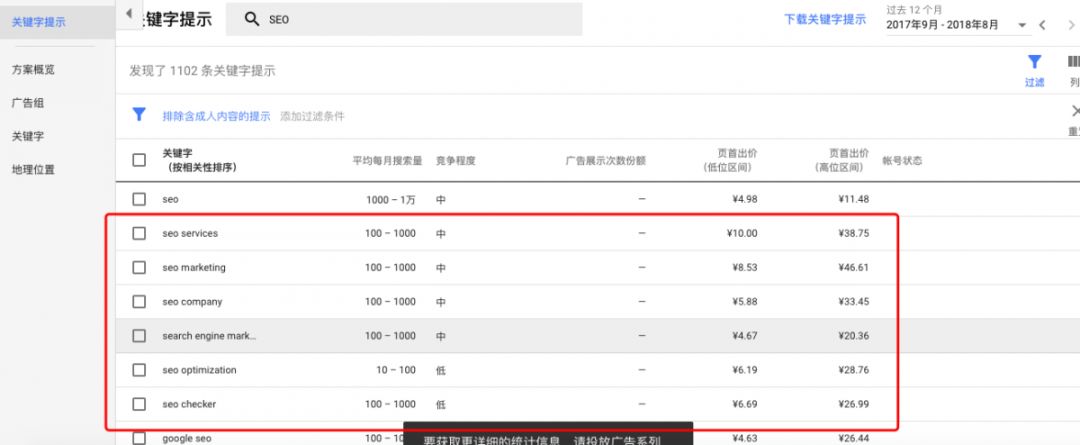Click the funnel icon beside the exclusion filter
The image size is (1080, 445).
pos(140,115)
